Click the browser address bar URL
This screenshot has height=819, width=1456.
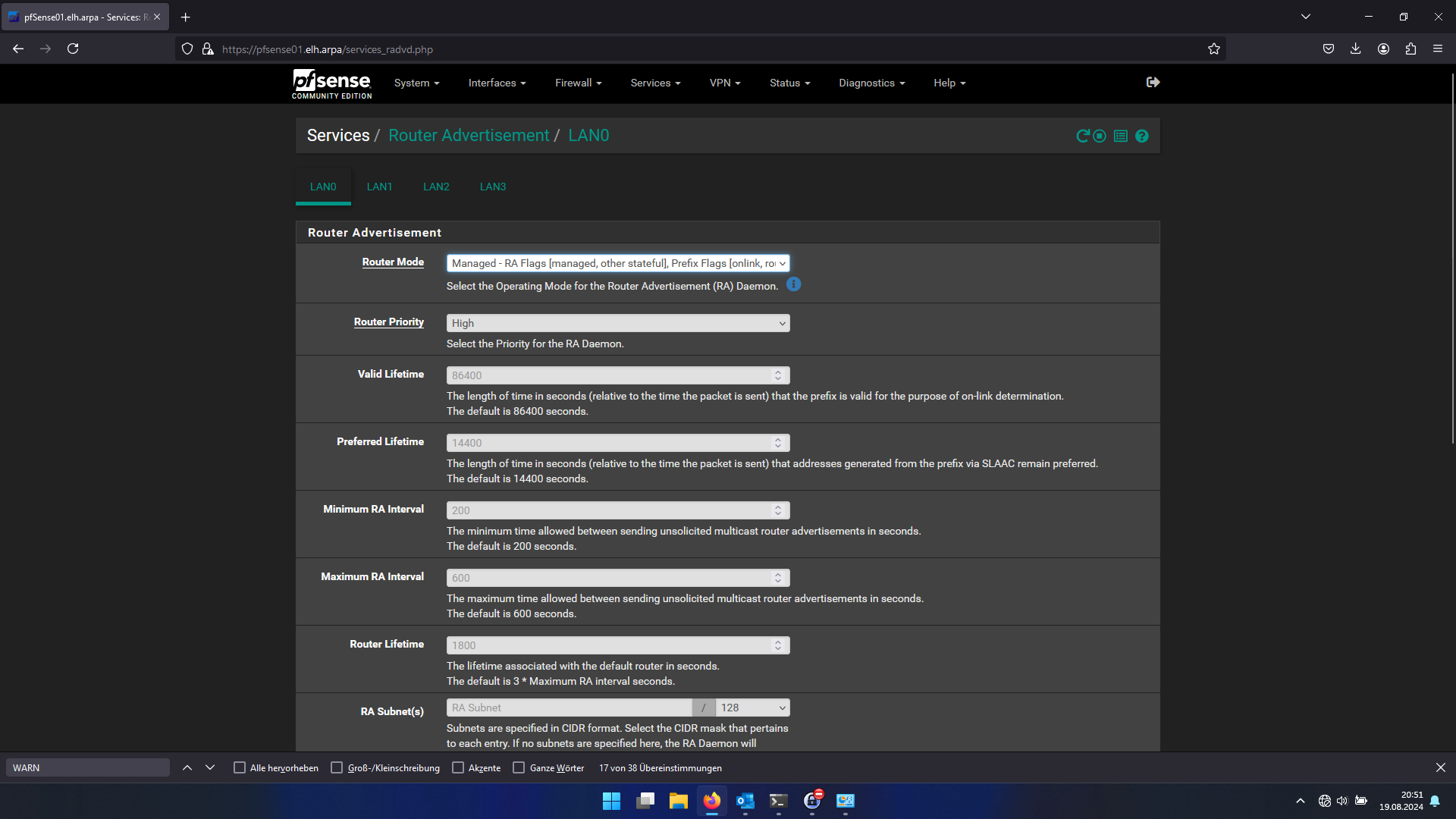tap(327, 49)
